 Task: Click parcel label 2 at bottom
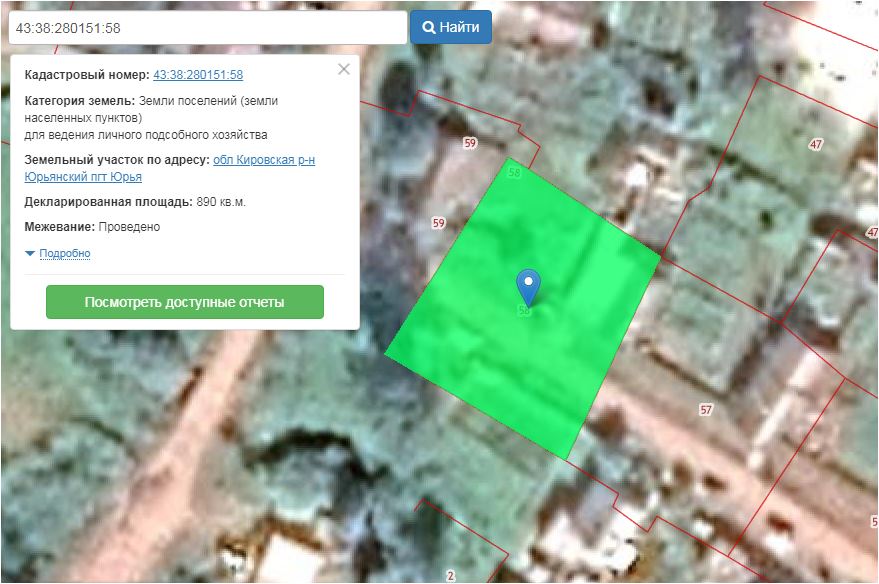[450, 575]
